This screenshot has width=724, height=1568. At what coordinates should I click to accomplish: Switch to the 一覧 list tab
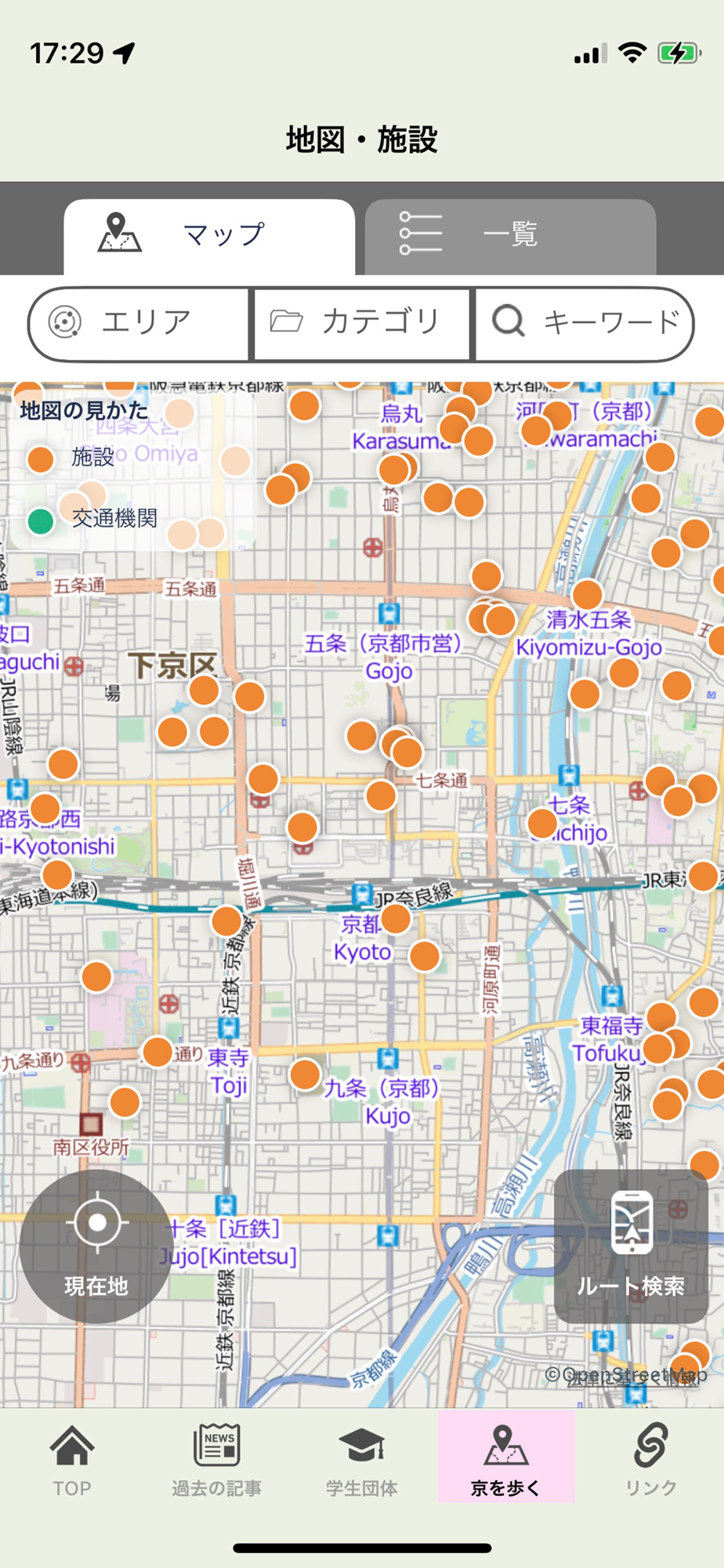(x=510, y=236)
